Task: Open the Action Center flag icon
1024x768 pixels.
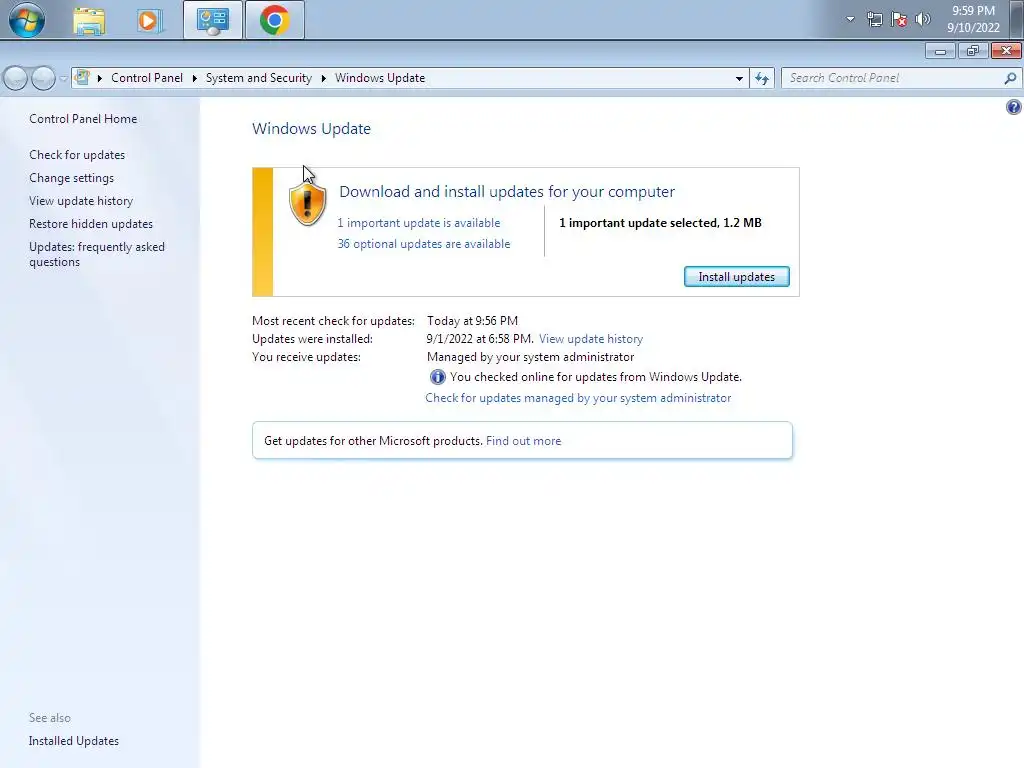Action: pyautogui.click(x=899, y=19)
